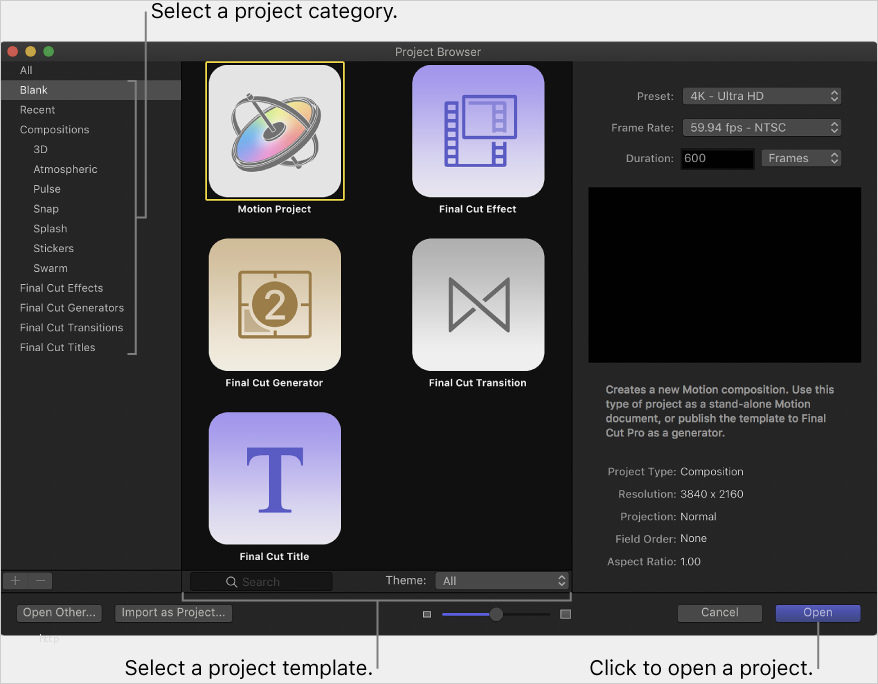Choose the Final Cut Generator template icon
The image size is (878, 684).
pos(274,304)
